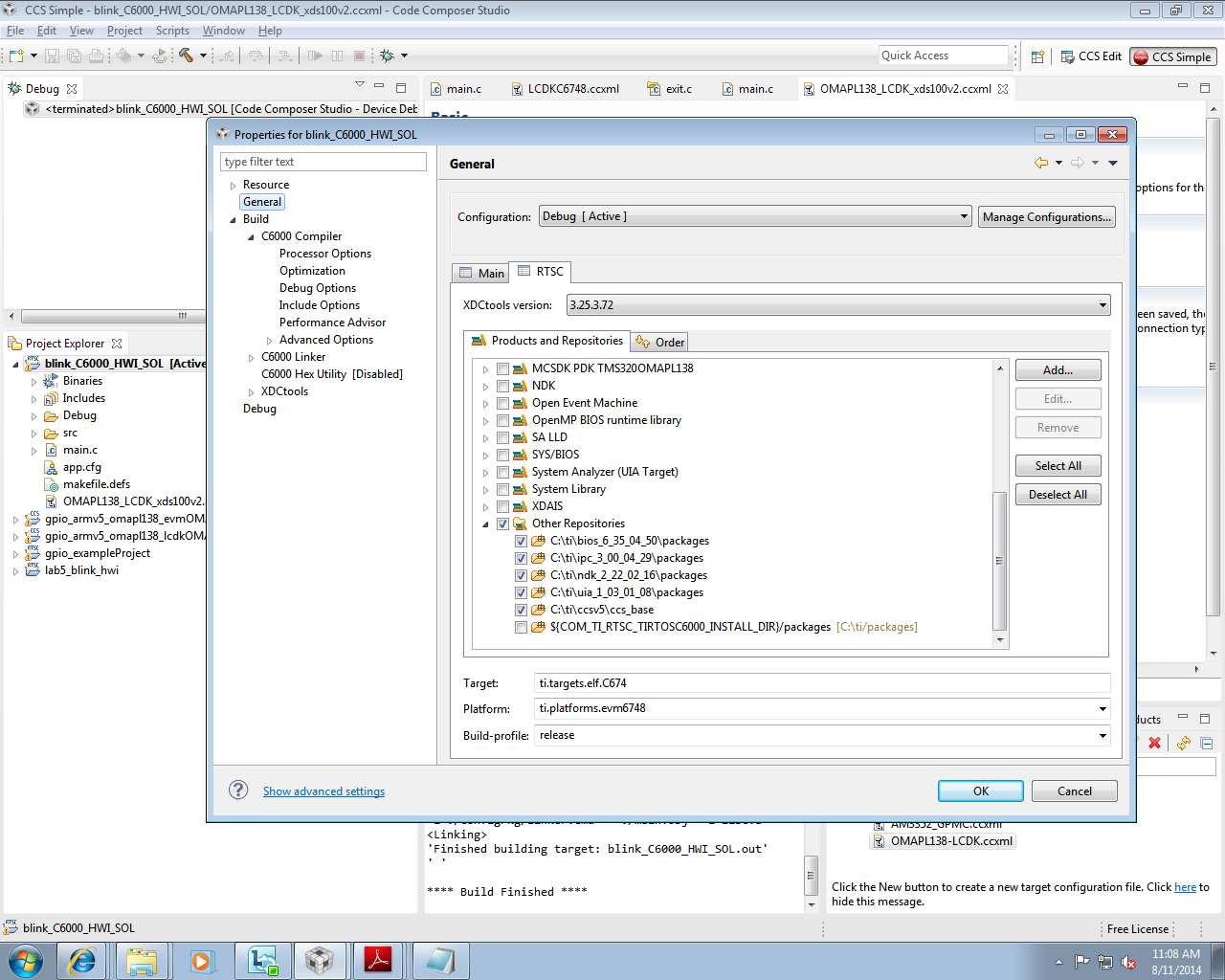Click the Build hammer icon
The width and height of the screenshot is (1225, 980).
[x=186, y=56]
